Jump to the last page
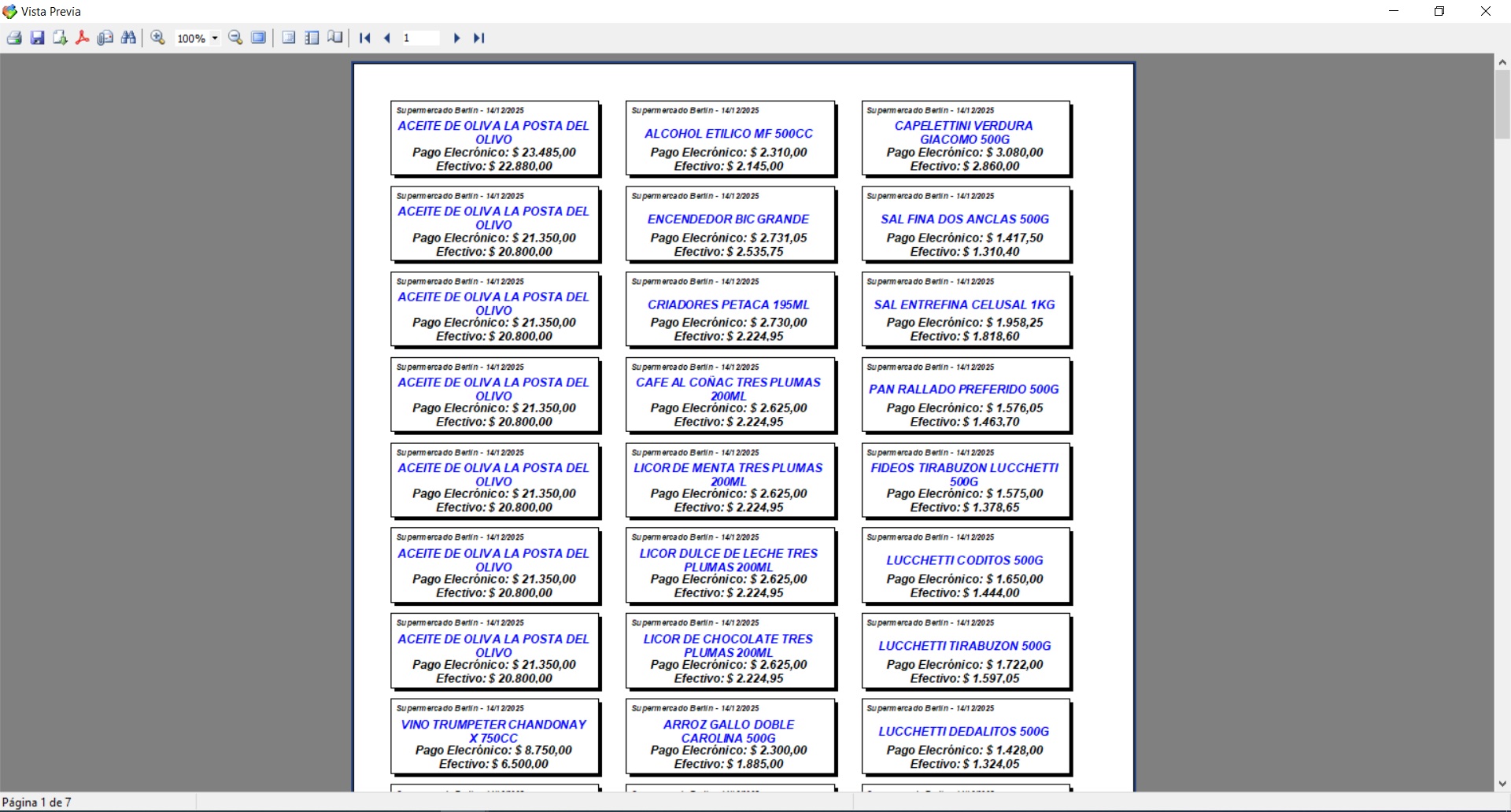1511x812 pixels. point(478,38)
